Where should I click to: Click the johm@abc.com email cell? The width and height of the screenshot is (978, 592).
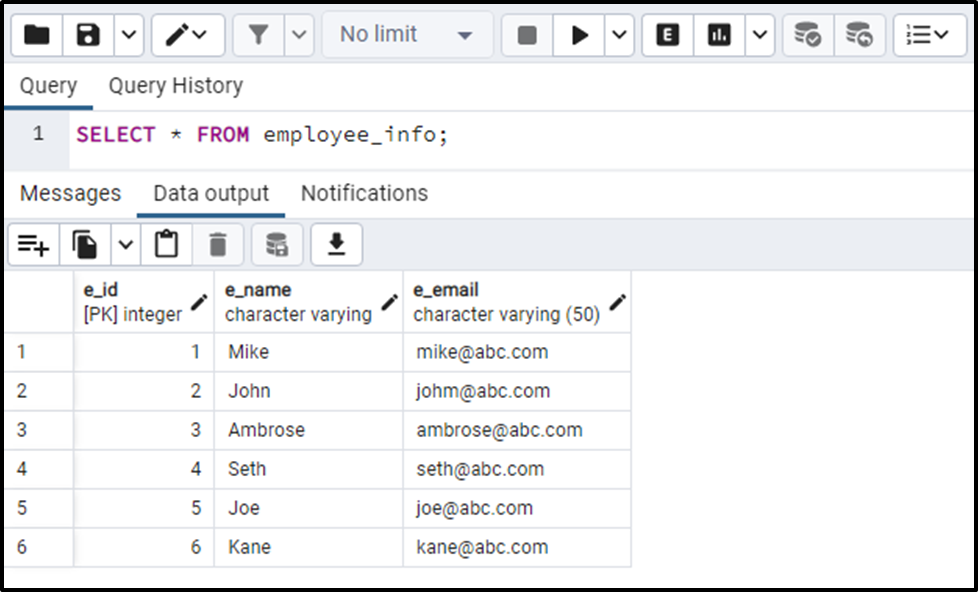pos(517,391)
